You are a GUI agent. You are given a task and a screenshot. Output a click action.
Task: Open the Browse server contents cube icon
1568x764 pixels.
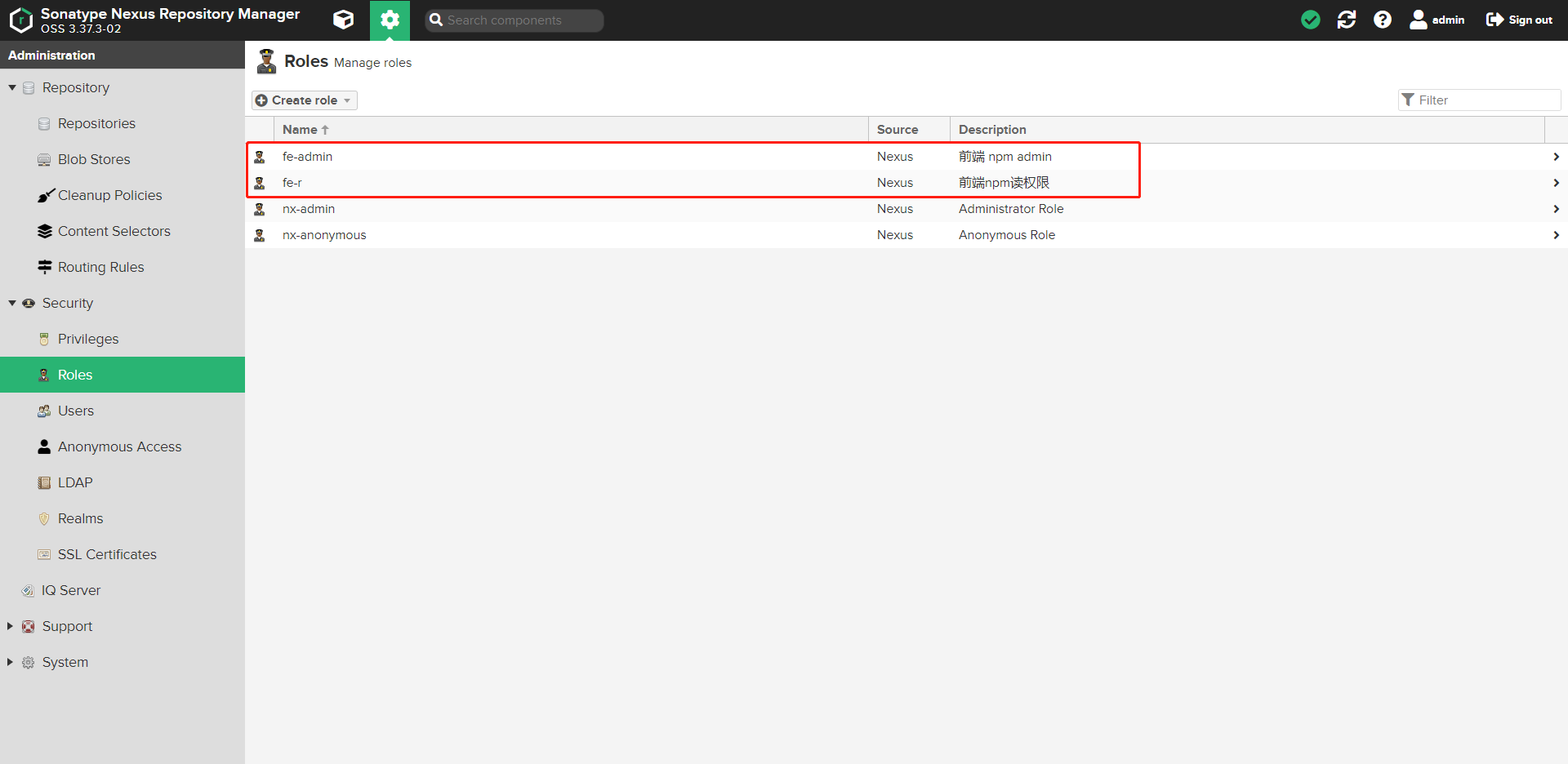click(x=344, y=20)
